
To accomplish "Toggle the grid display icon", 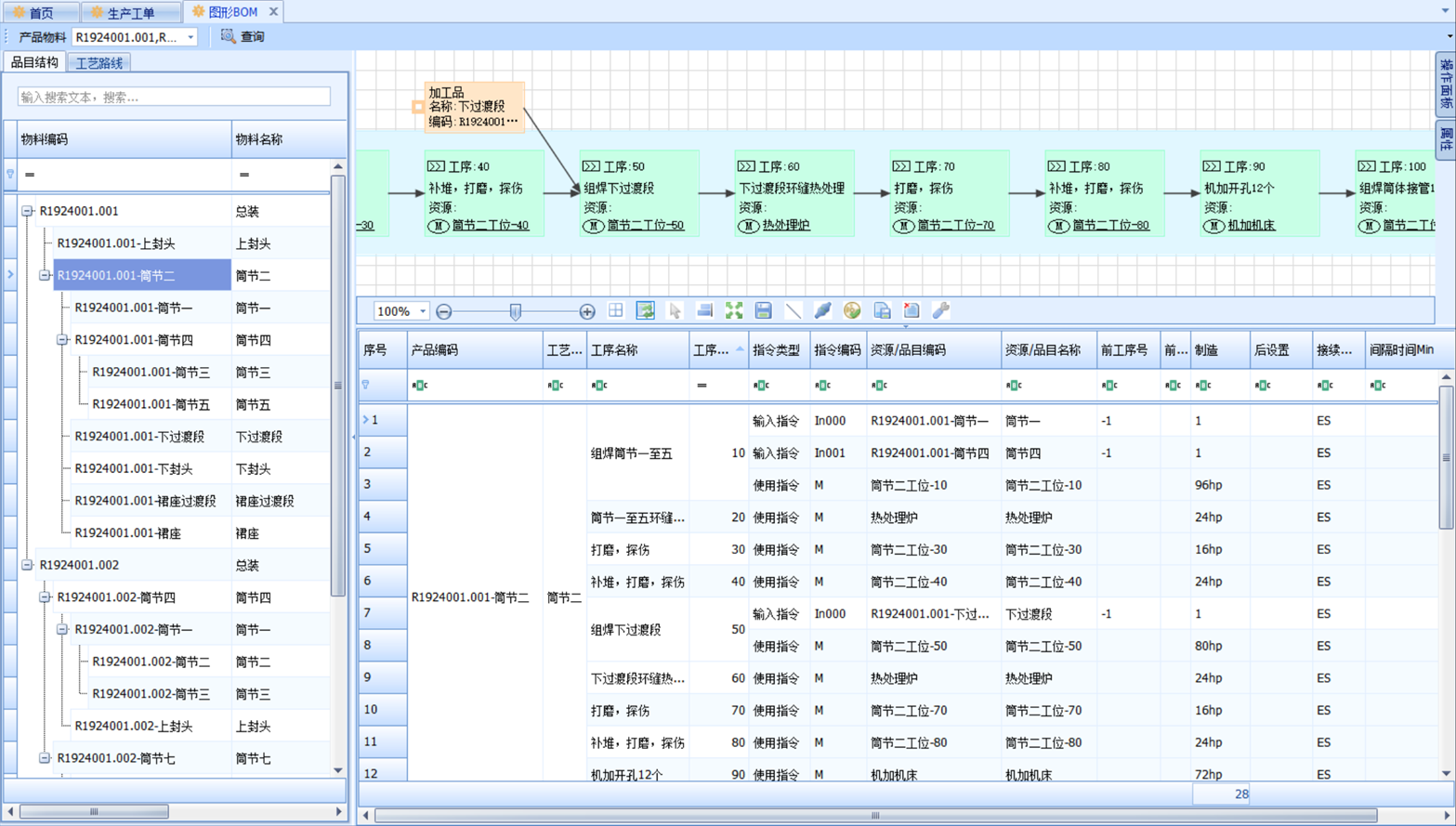I will click(x=615, y=310).
